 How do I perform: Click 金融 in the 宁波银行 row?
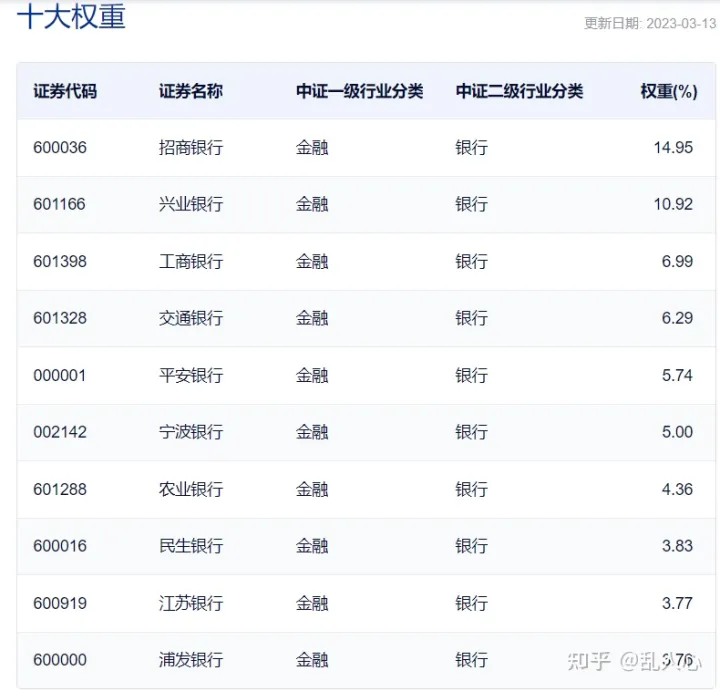point(312,432)
